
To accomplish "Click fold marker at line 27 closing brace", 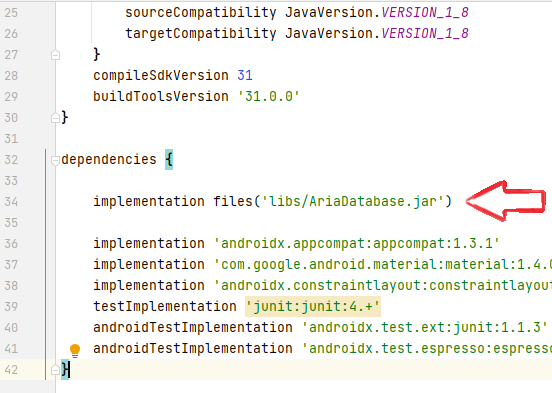I will coord(55,55).
